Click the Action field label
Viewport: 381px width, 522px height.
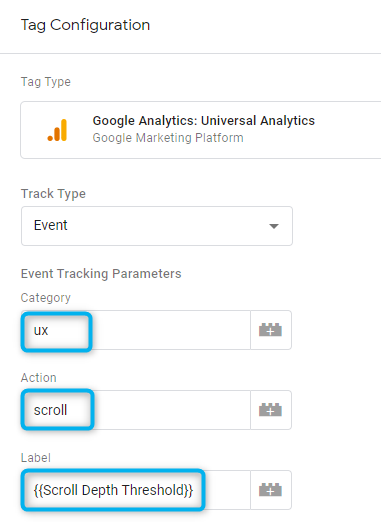[x=39, y=378]
